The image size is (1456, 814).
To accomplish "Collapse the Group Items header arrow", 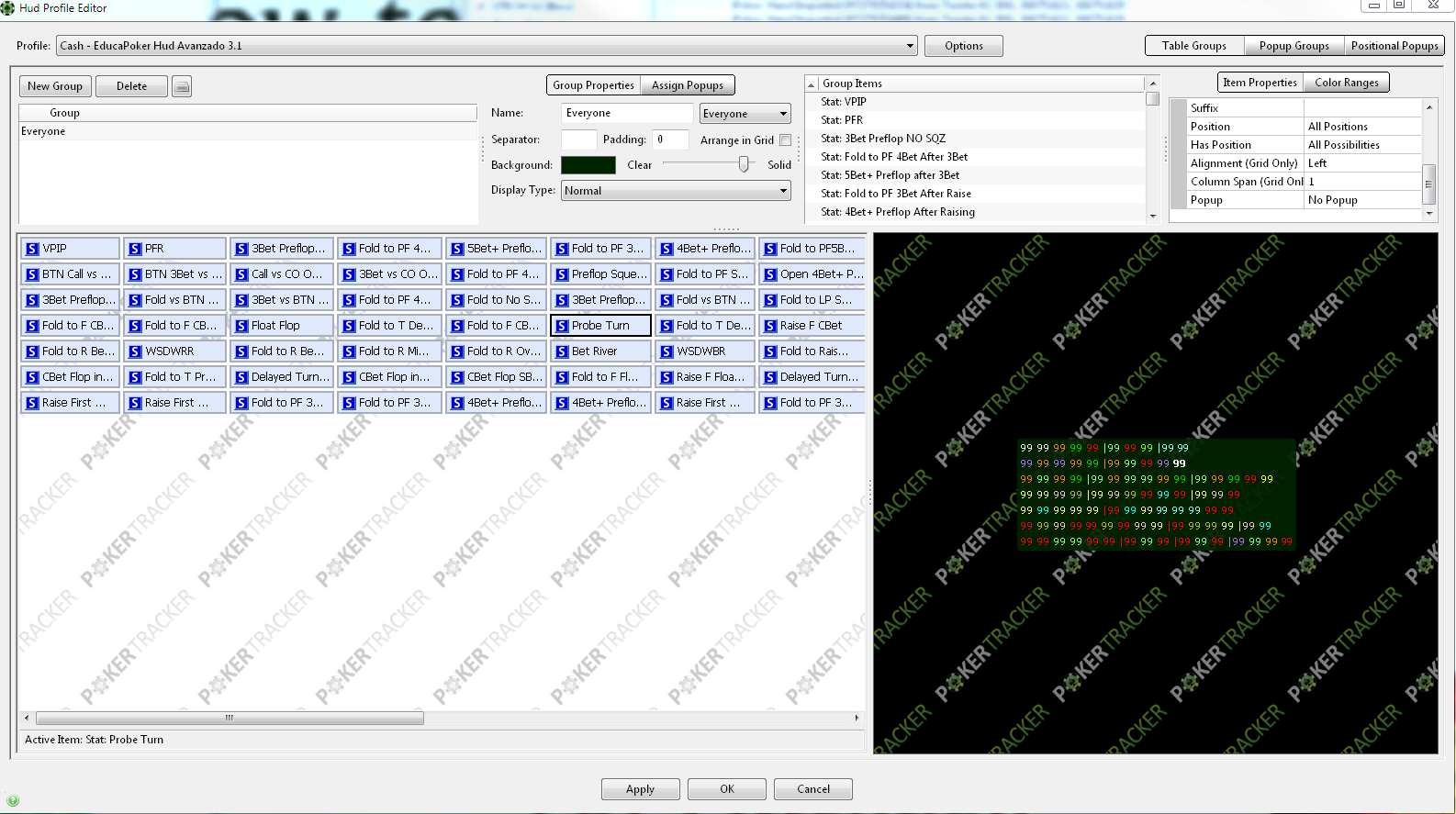I will [812, 84].
